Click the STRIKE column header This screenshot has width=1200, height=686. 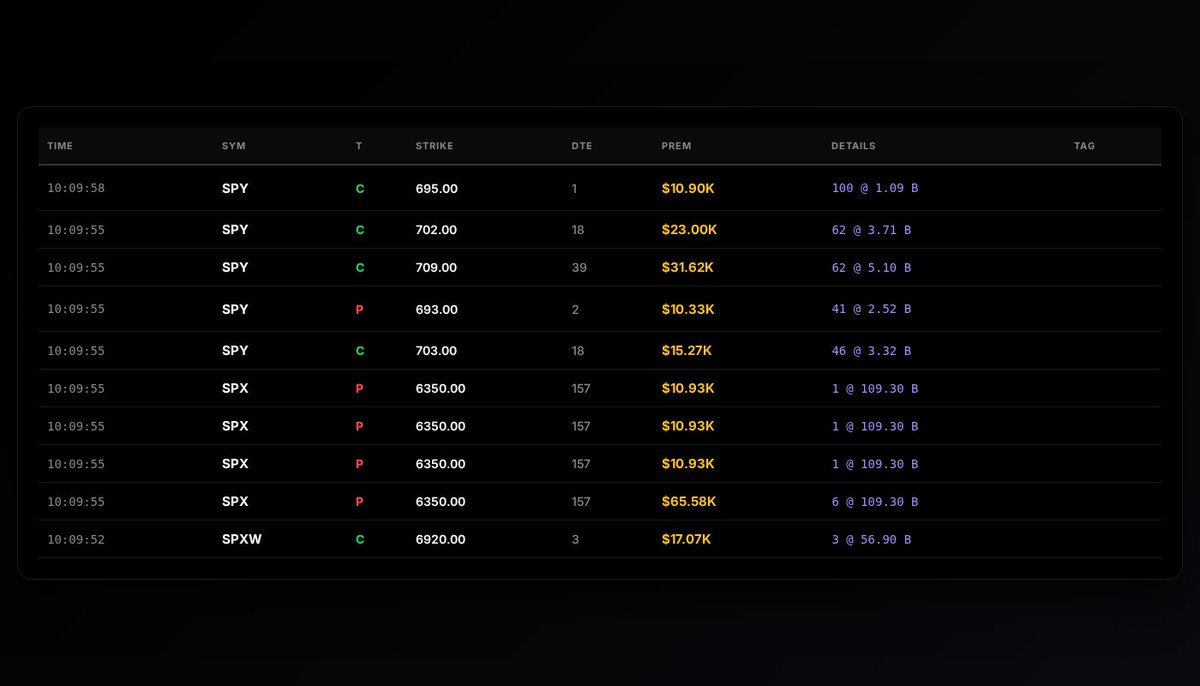434,145
